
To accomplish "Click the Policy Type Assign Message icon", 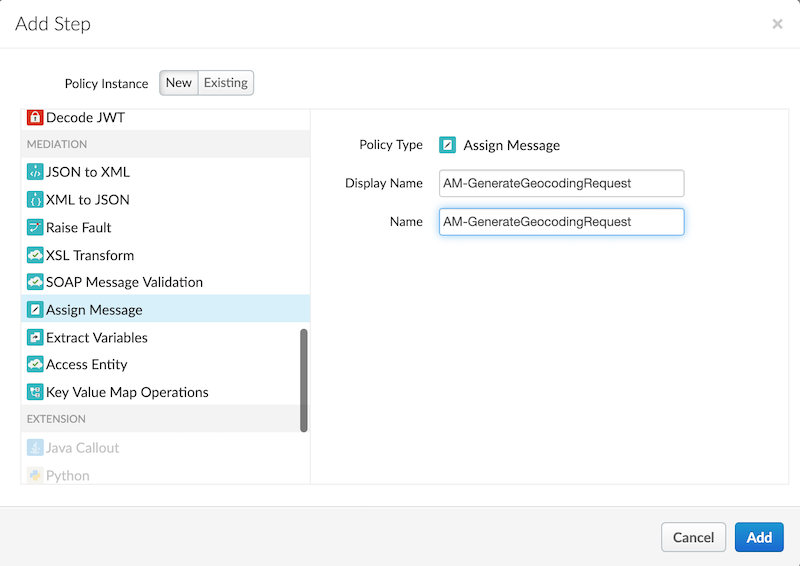I will (447, 145).
